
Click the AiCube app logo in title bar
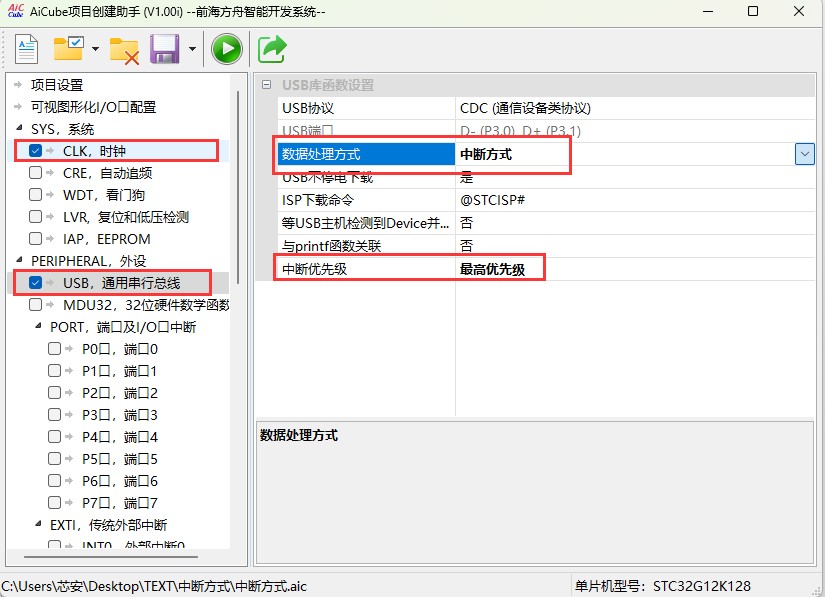pos(16,11)
